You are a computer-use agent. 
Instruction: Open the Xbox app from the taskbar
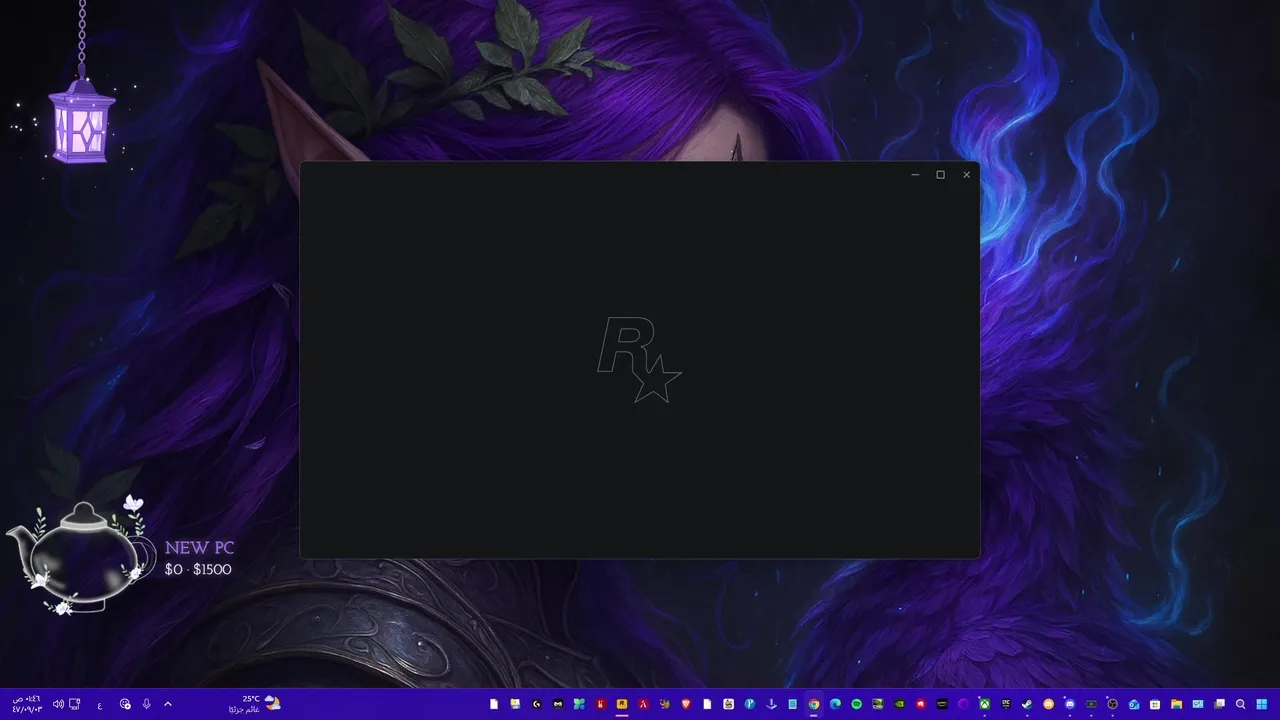985,704
